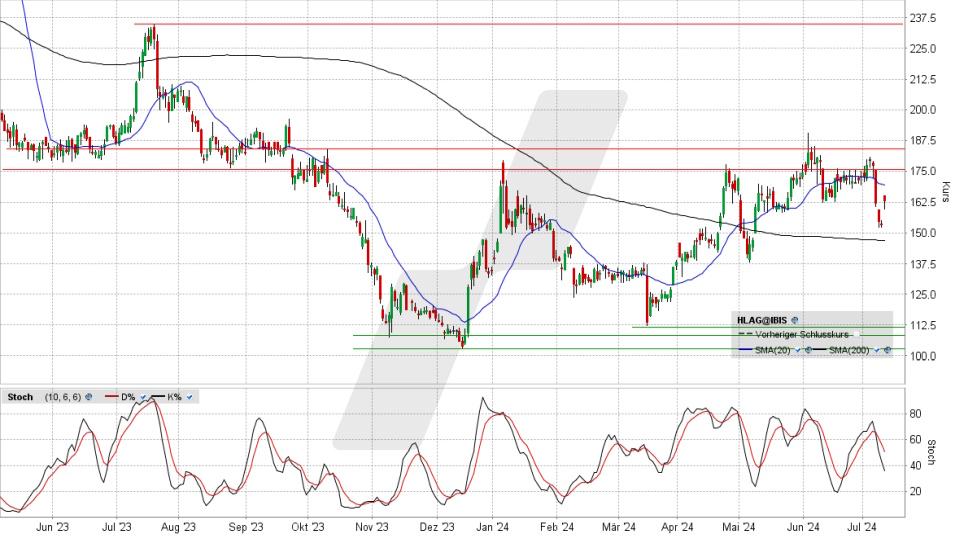Click the Mär '24 date label
960x540 pixels.
(619, 527)
